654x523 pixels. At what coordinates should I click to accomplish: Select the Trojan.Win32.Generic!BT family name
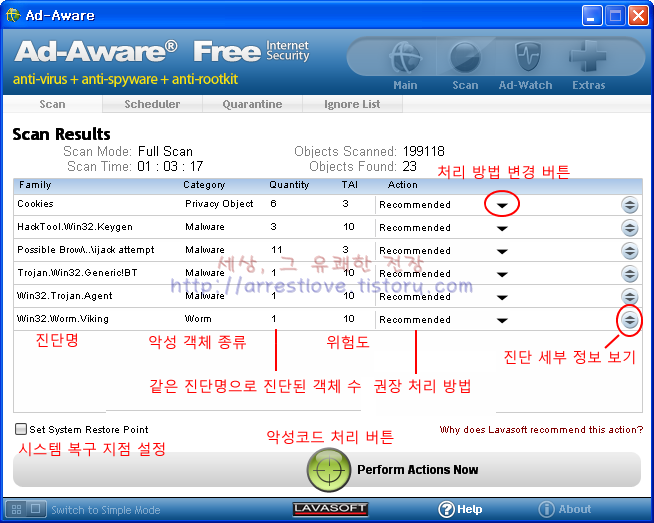tap(77, 272)
